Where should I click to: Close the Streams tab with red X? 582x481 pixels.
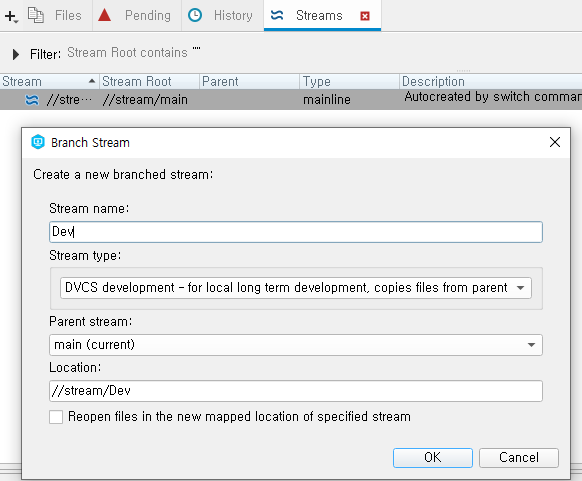click(365, 16)
